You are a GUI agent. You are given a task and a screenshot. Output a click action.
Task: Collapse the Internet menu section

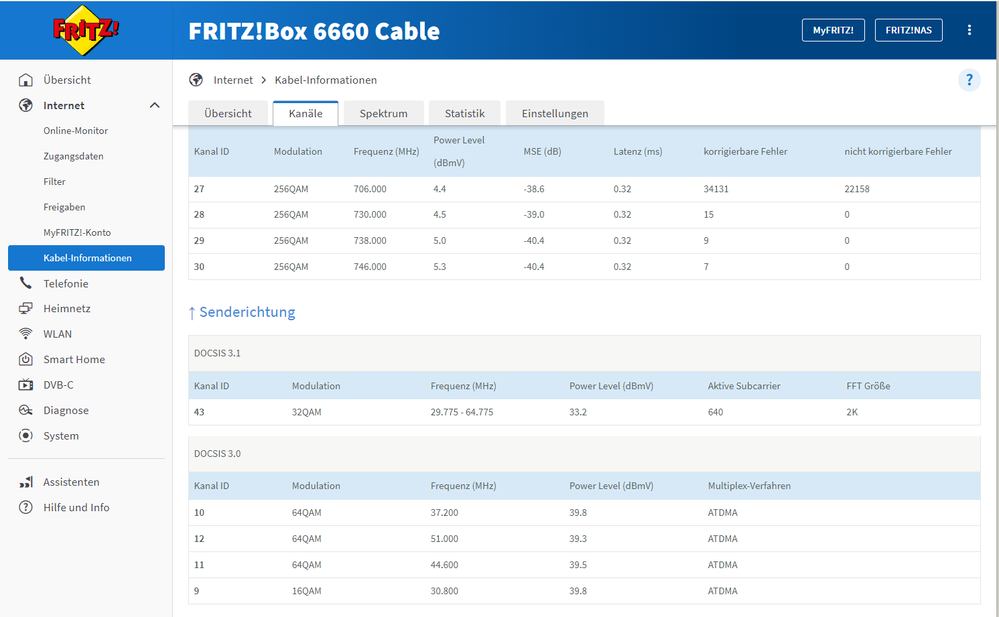click(x=154, y=105)
